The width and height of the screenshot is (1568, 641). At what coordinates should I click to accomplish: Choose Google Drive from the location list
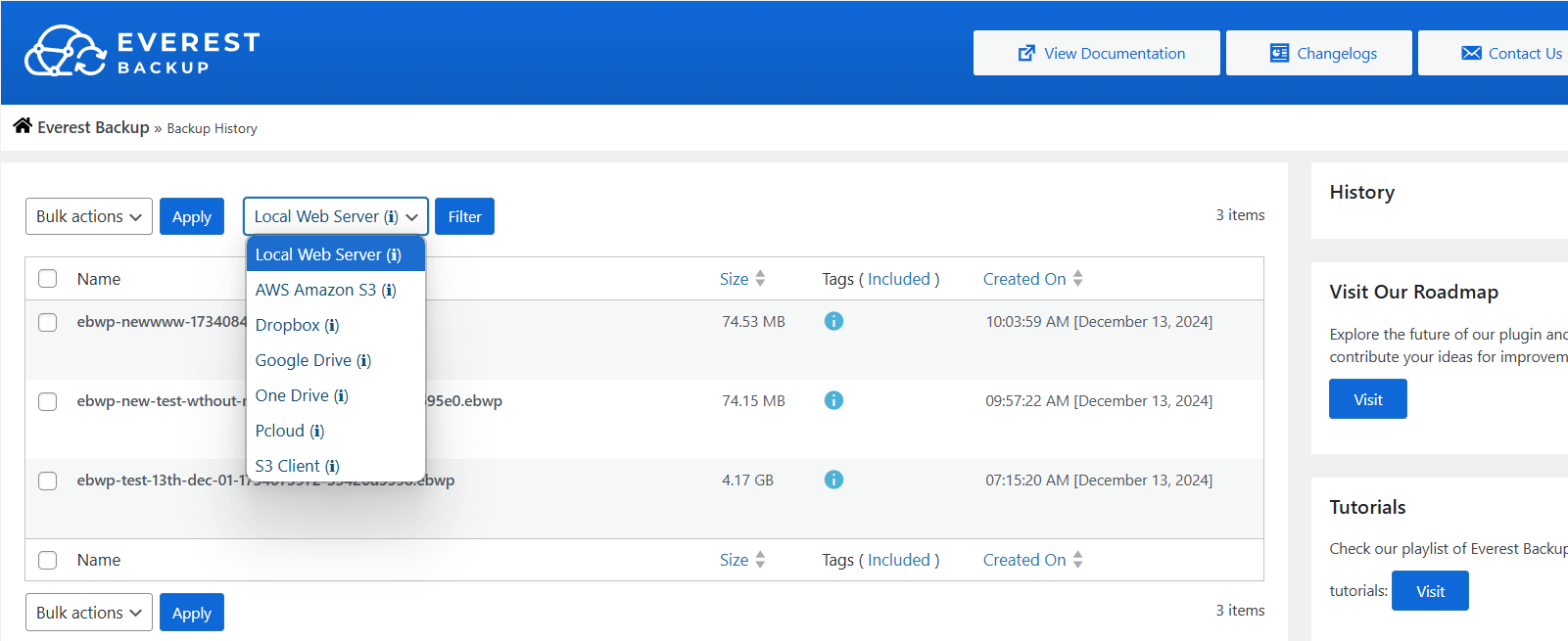(312, 360)
